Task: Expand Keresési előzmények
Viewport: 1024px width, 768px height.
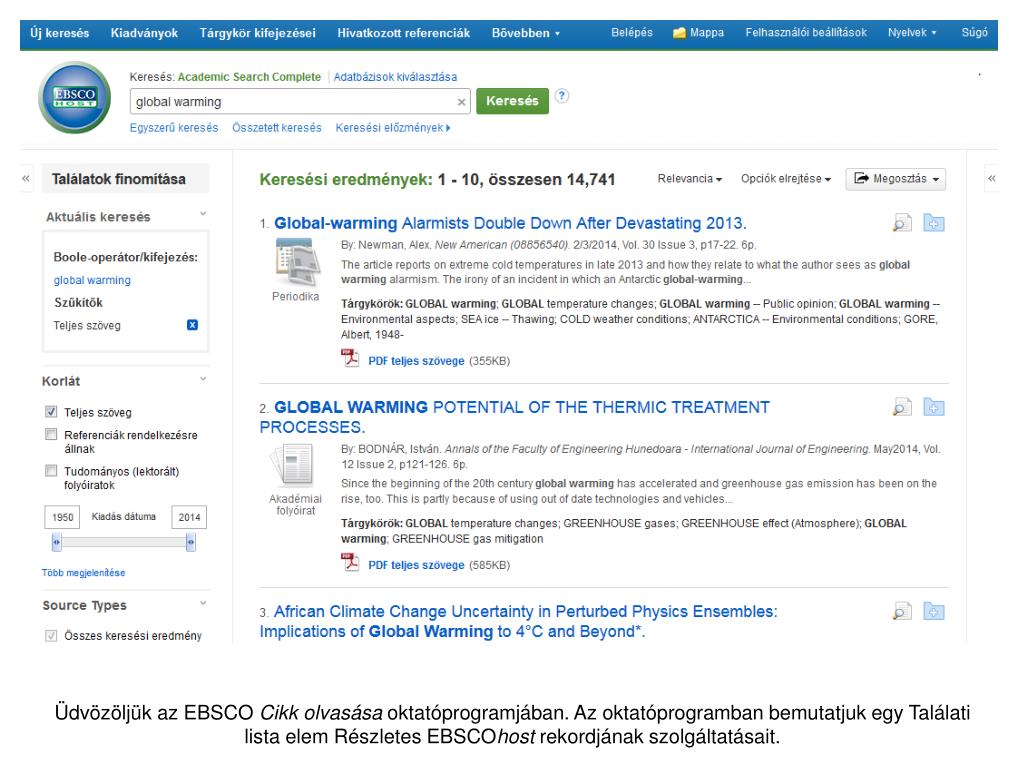Action: pyautogui.click(x=393, y=128)
